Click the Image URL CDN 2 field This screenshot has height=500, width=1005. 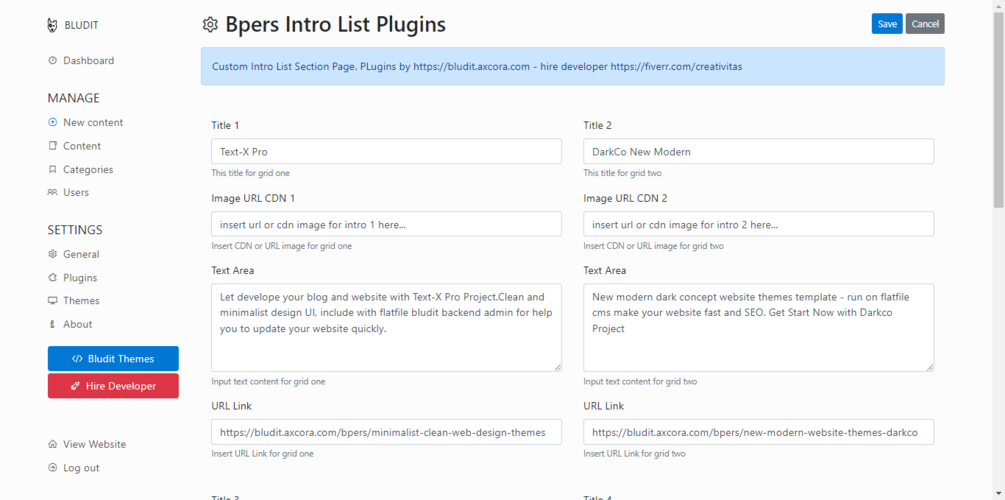(x=758, y=225)
